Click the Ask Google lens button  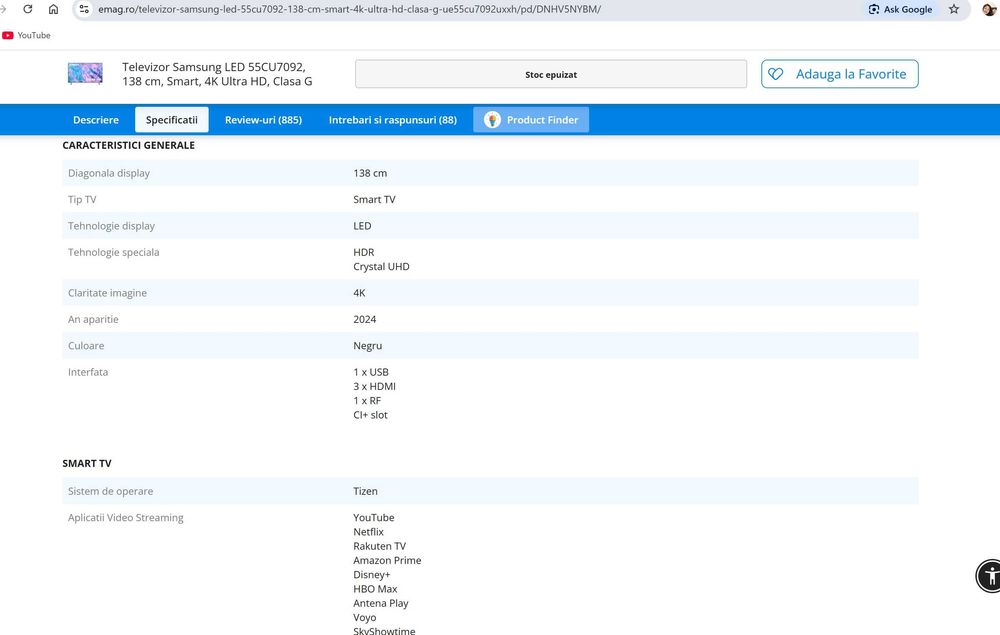900,9
